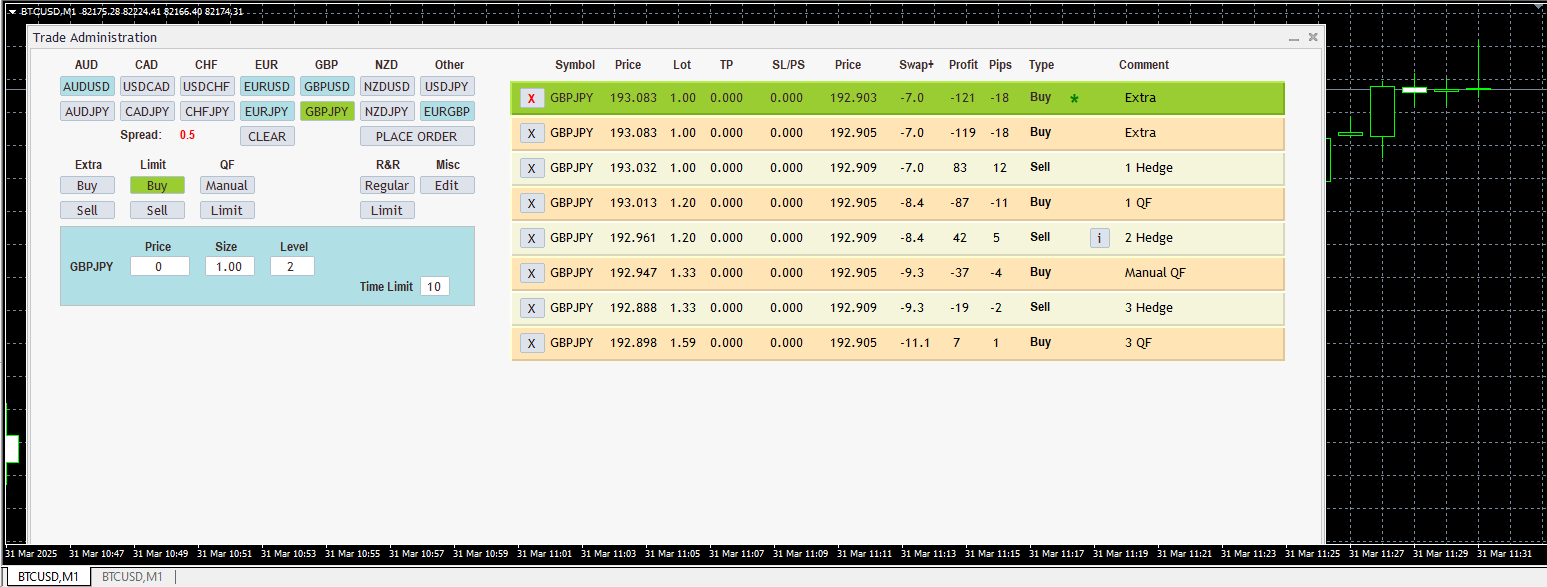Click the Pips column header

[x=1000, y=65]
